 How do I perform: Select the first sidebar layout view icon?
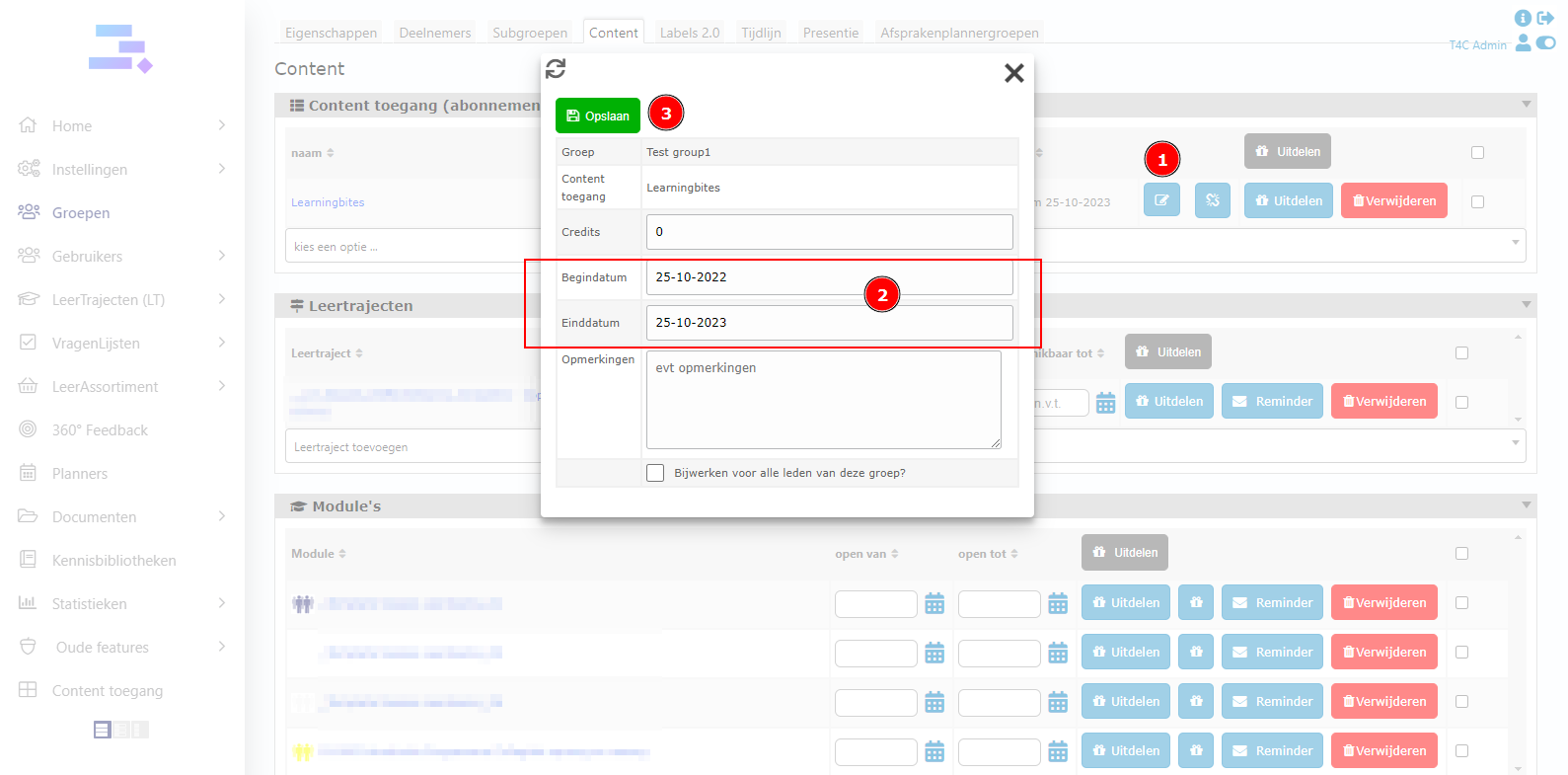pyautogui.click(x=103, y=730)
